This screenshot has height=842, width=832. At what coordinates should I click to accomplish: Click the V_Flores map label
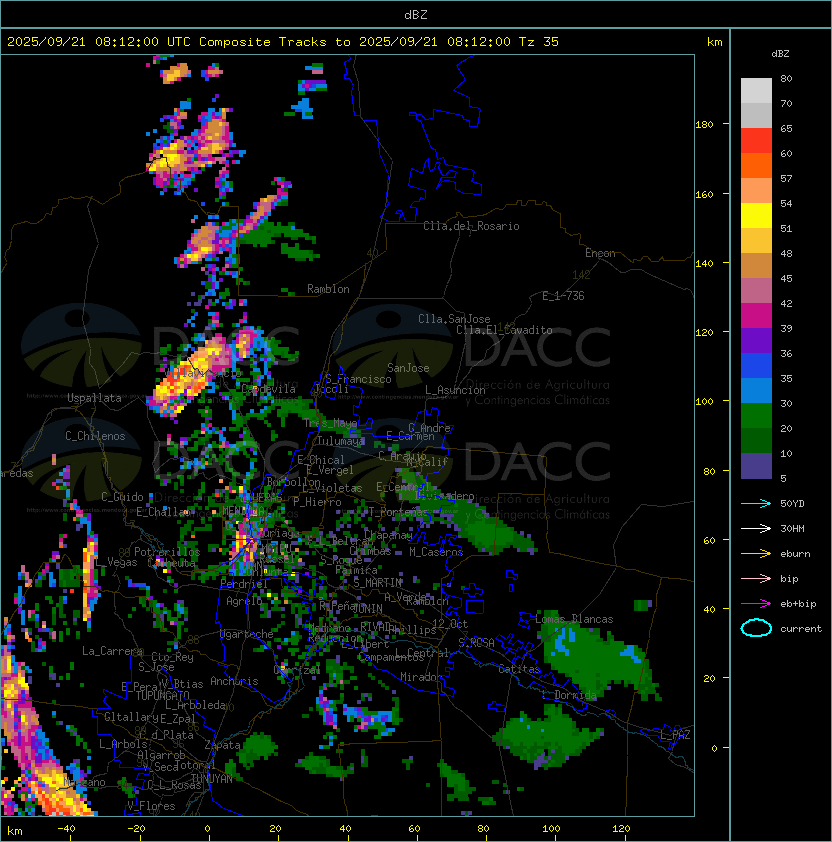pos(151,806)
